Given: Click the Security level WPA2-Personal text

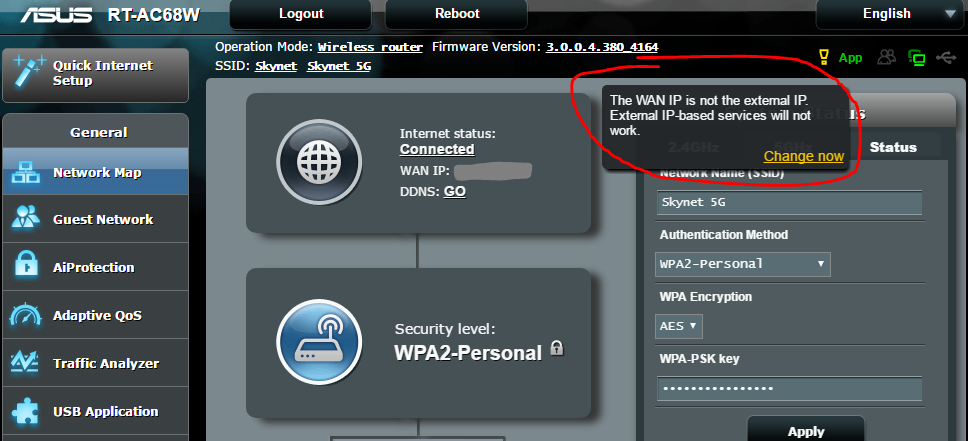Looking at the screenshot, I should [x=468, y=352].
